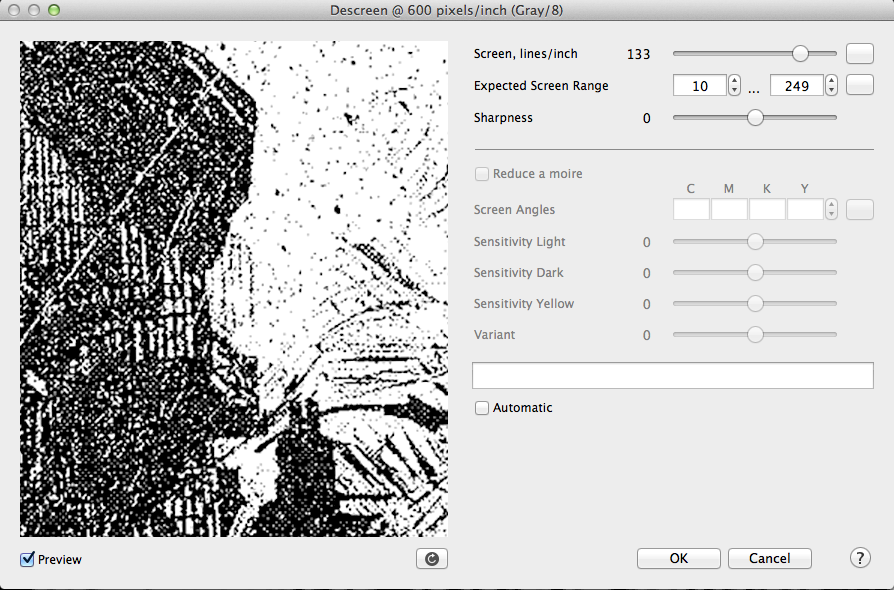Click the Variant slider handle
Viewport: 894px width, 590px height.
click(755, 335)
